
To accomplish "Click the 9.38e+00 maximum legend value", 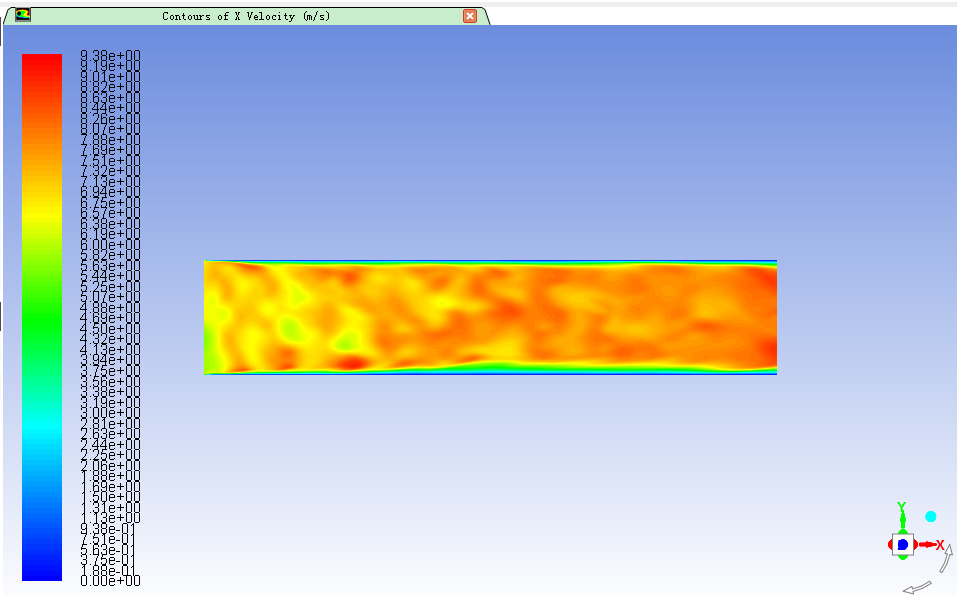I will [x=110, y=56].
